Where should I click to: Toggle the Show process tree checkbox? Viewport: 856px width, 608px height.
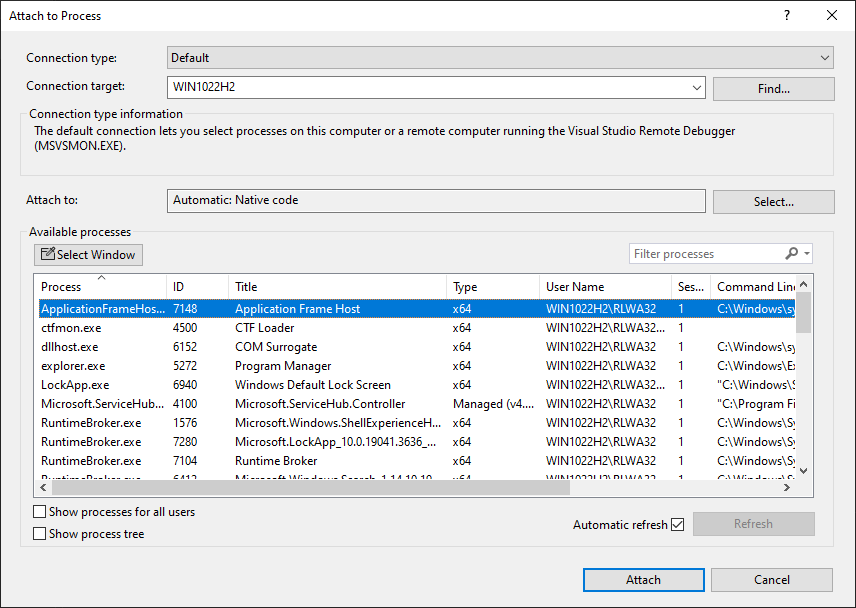click(x=40, y=534)
